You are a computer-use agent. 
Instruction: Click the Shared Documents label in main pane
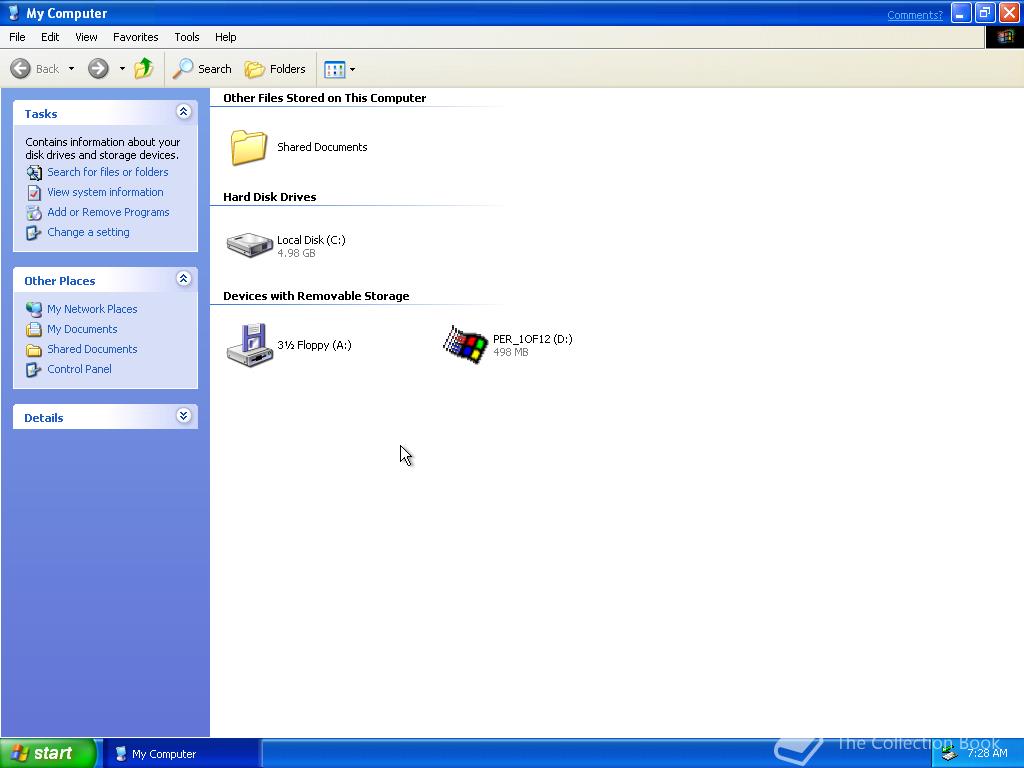[x=322, y=147]
